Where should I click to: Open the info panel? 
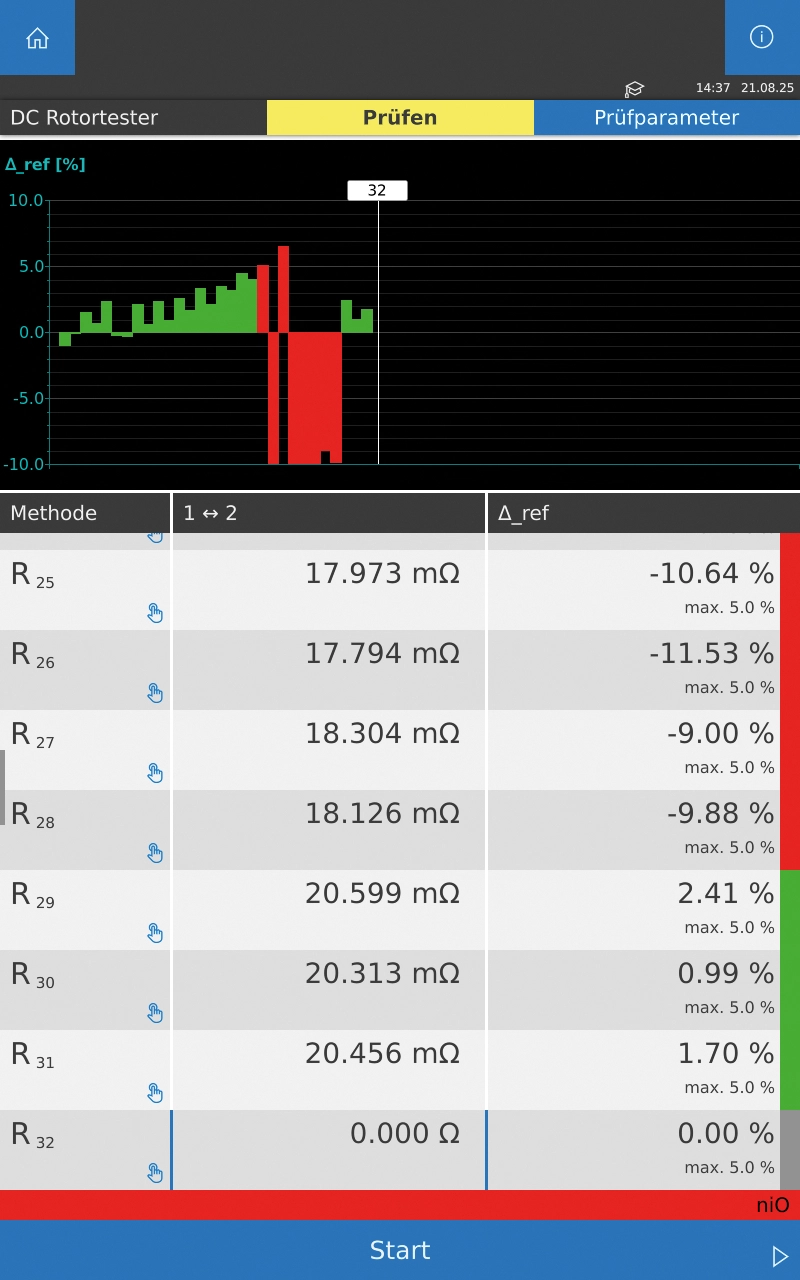coord(761,38)
